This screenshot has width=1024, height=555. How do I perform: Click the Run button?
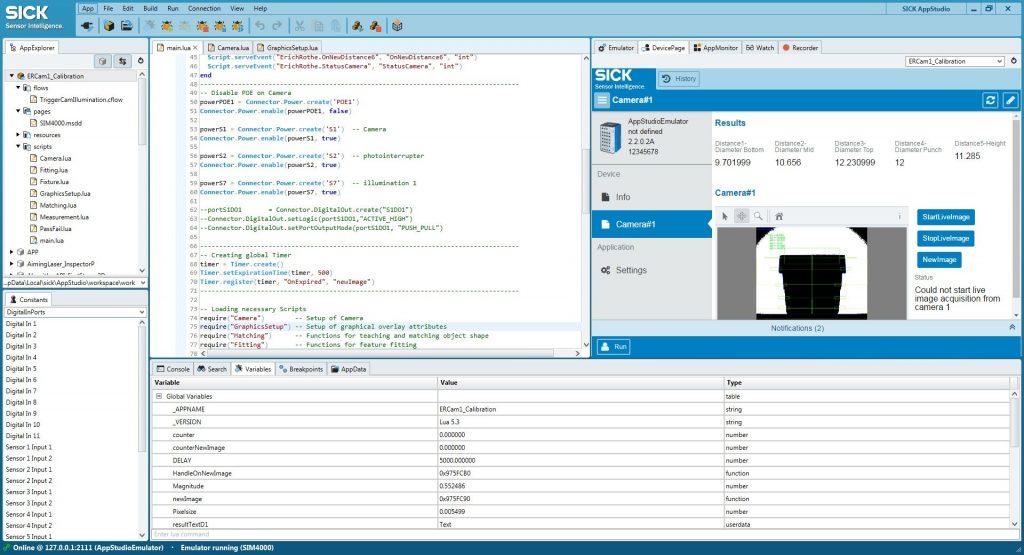tap(614, 347)
